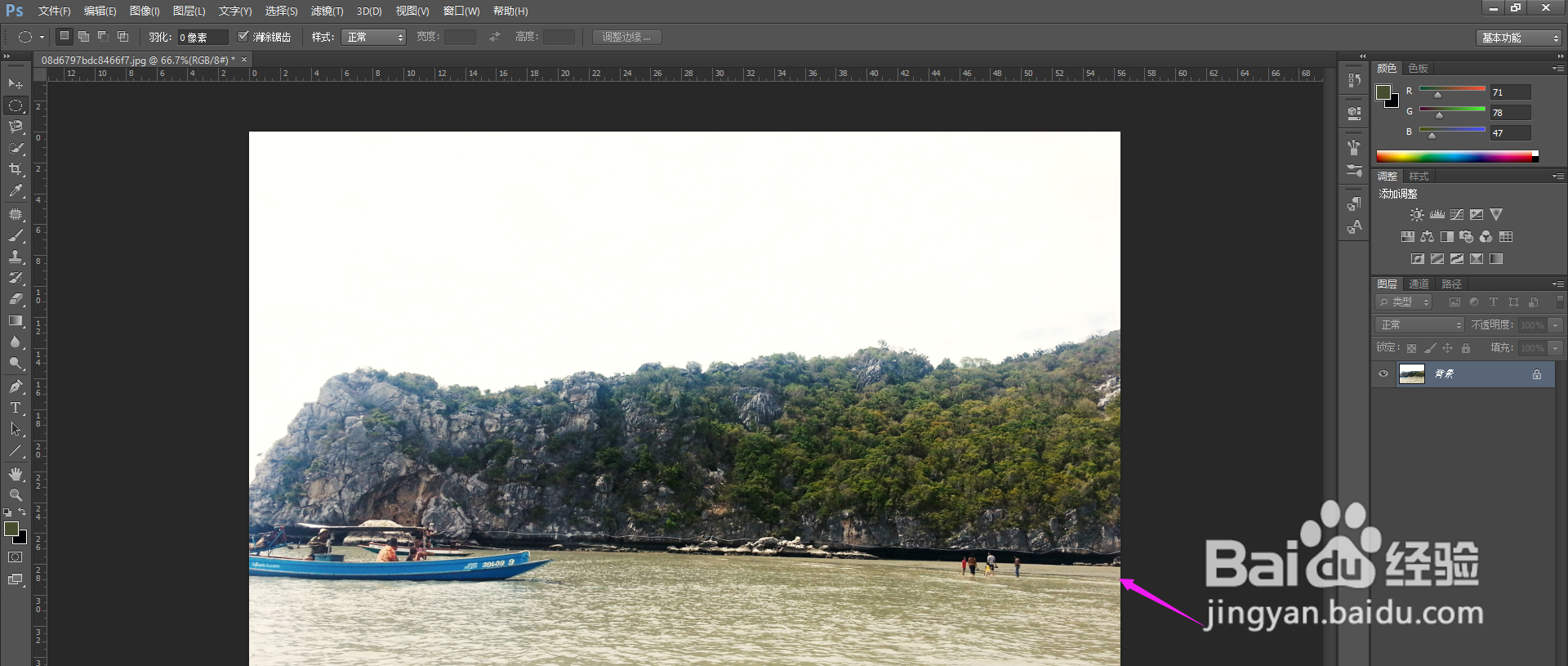Click the 羽化 feather input field
1568x666 pixels.
203,38
